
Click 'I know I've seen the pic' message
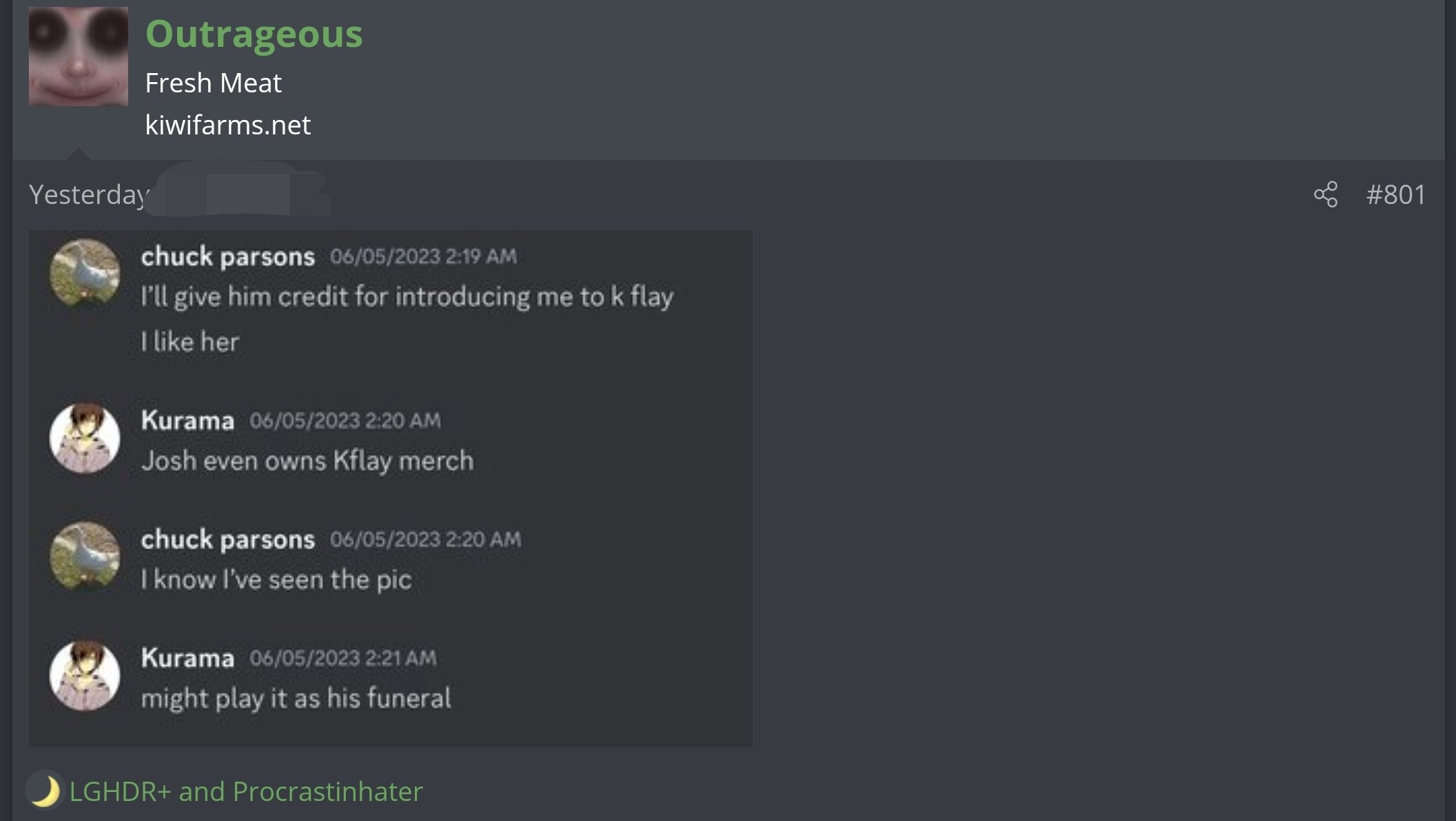[276, 580]
